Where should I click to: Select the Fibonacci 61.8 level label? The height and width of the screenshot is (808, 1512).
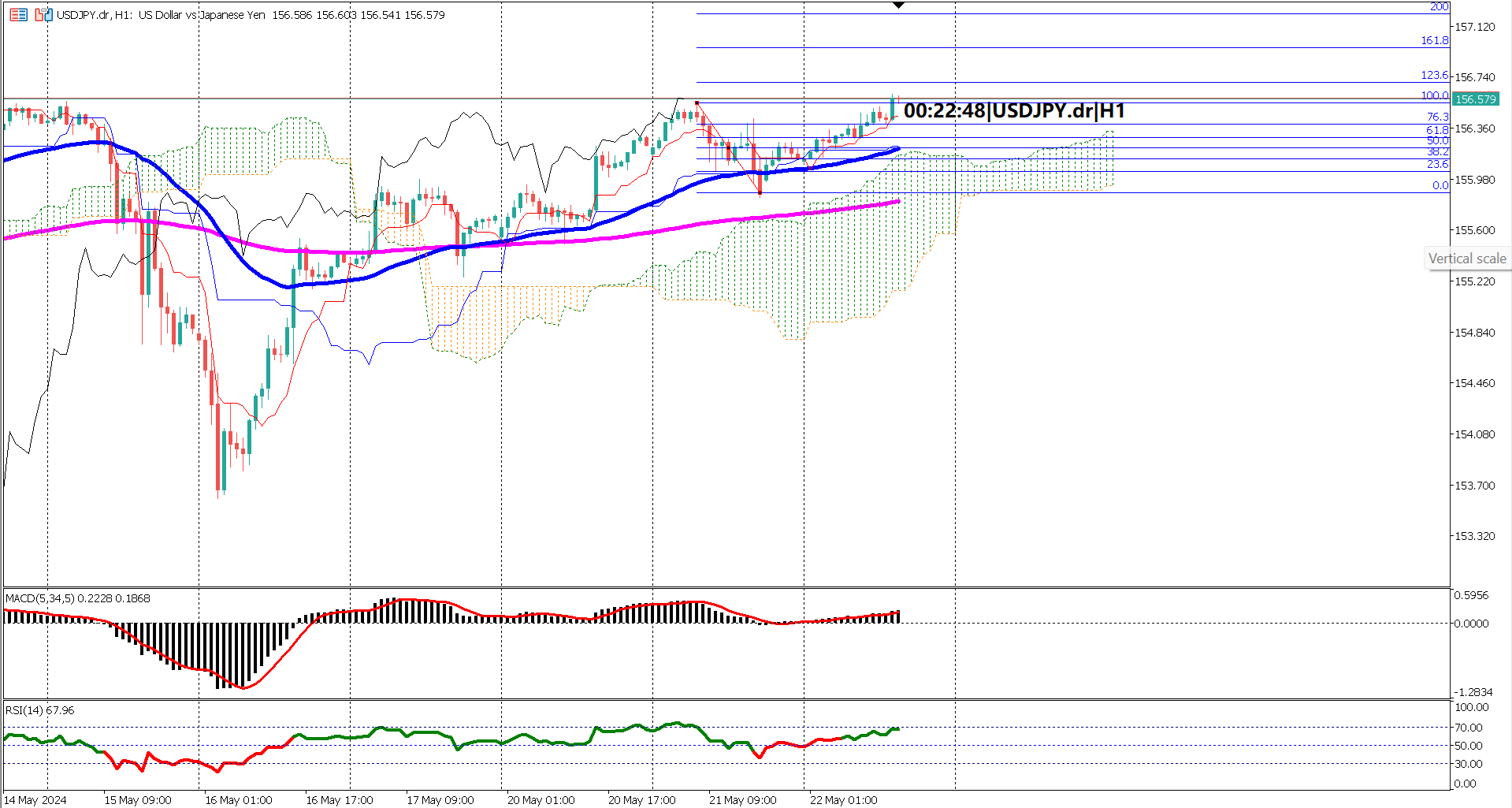click(1439, 129)
